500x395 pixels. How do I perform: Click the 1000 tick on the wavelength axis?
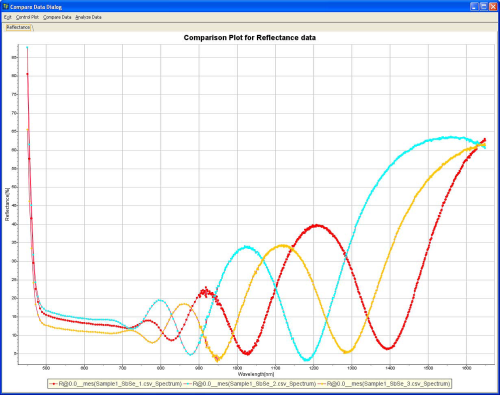point(237,368)
